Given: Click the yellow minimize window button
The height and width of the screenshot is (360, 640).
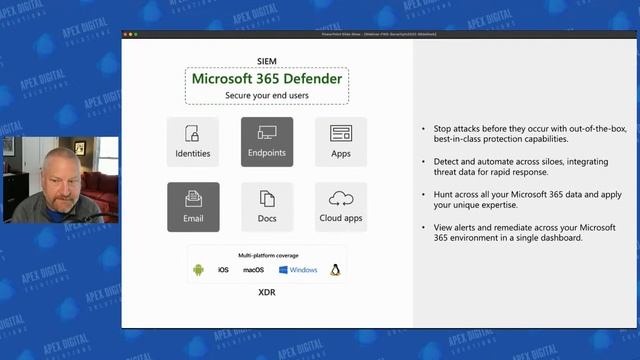Looking at the screenshot, I should click(x=131, y=34).
